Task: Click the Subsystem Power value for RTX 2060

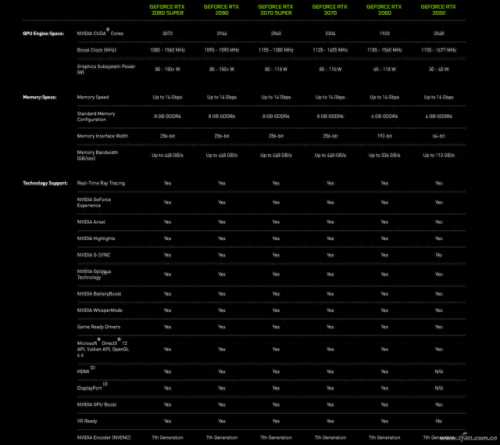Action: (x=384, y=69)
